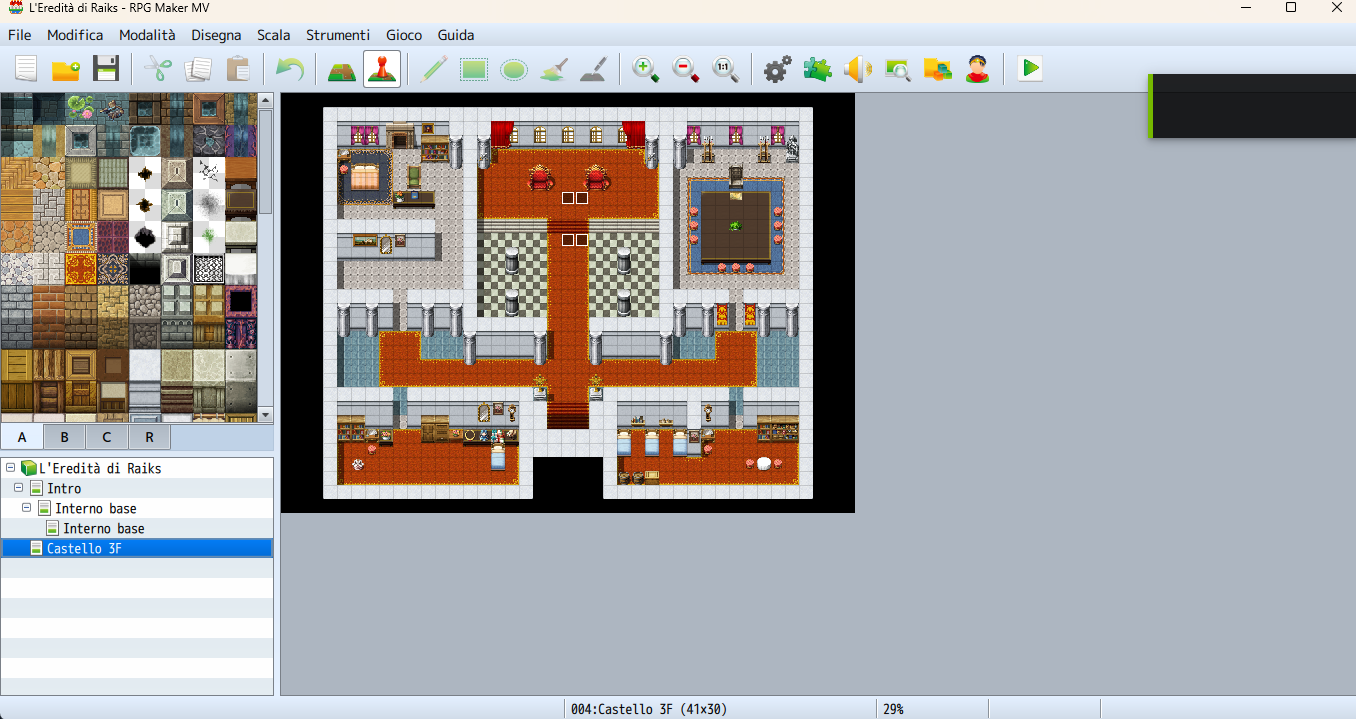The image size is (1356, 719).
Task: Click the 29% zoom status text
Action: 893,709
